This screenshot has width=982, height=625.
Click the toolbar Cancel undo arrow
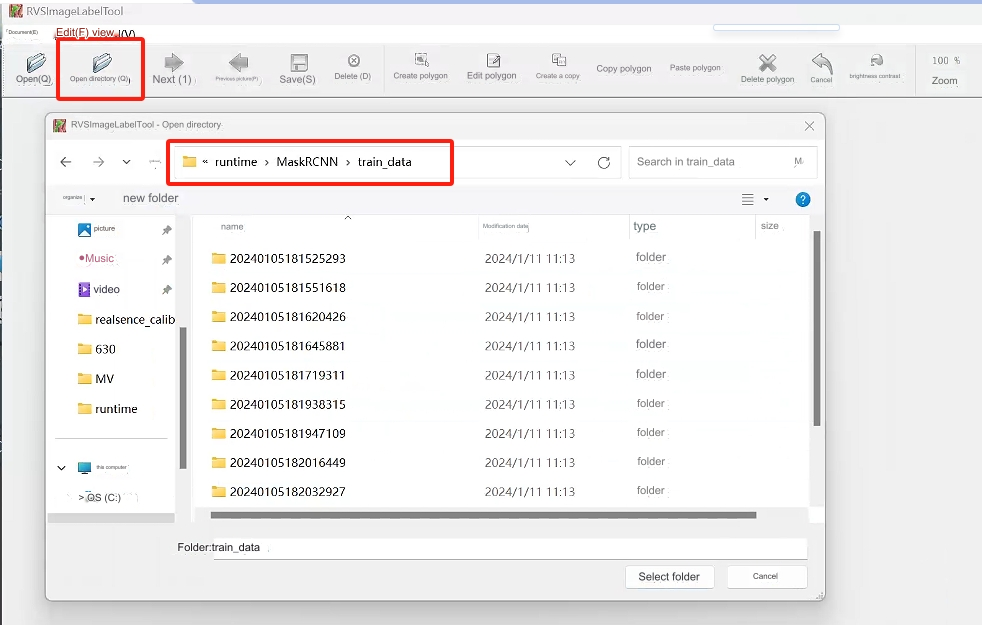pos(822,63)
